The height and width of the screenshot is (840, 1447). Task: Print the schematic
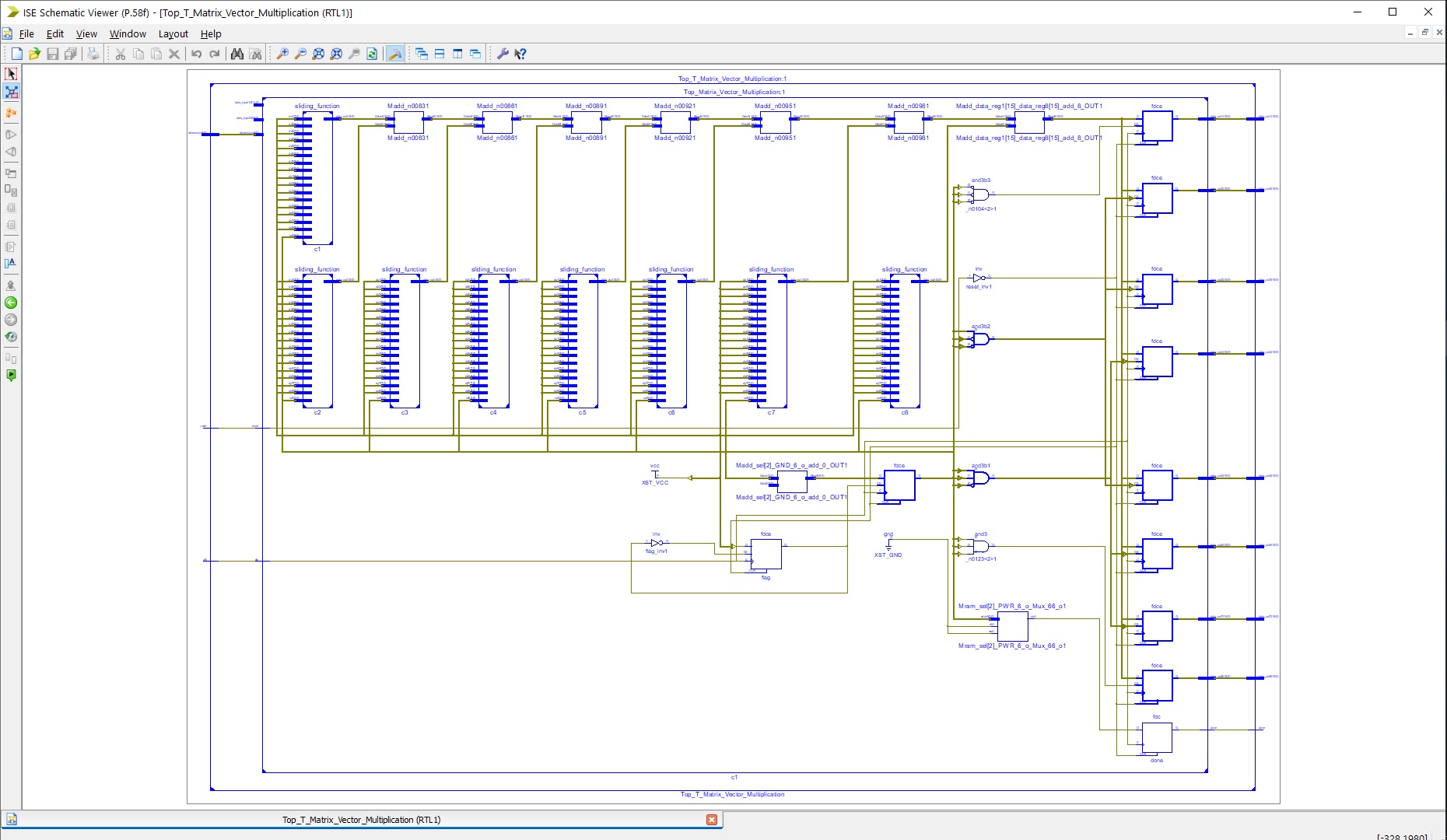(93, 54)
